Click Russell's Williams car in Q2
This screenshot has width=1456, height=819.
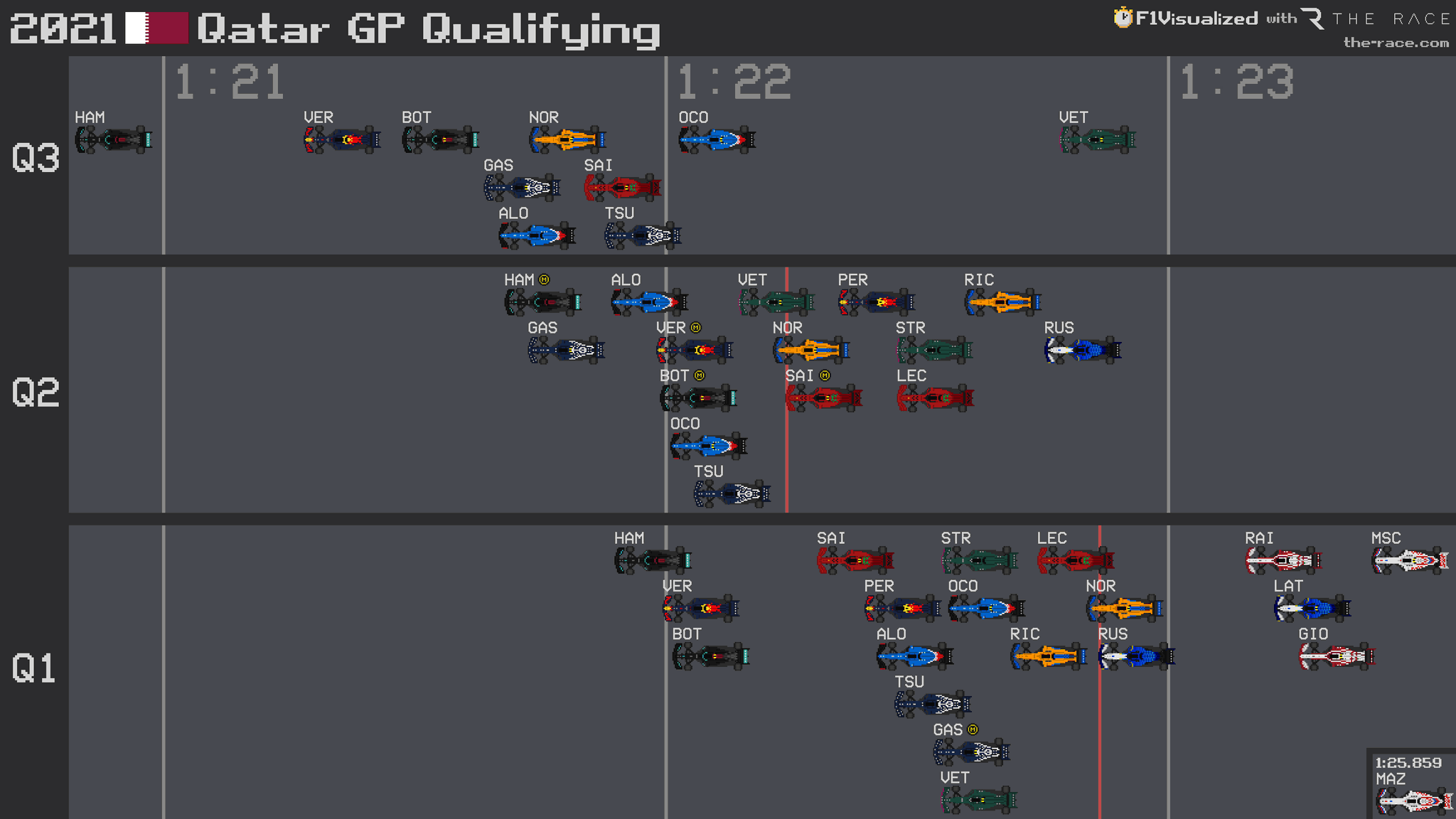pyautogui.click(x=1082, y=350)
